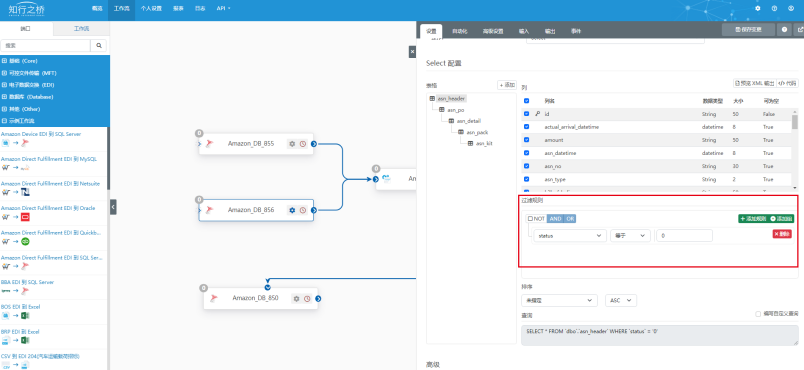
Task: Open the ASC sort direction dropdown
Action: (x=621, y=300)
